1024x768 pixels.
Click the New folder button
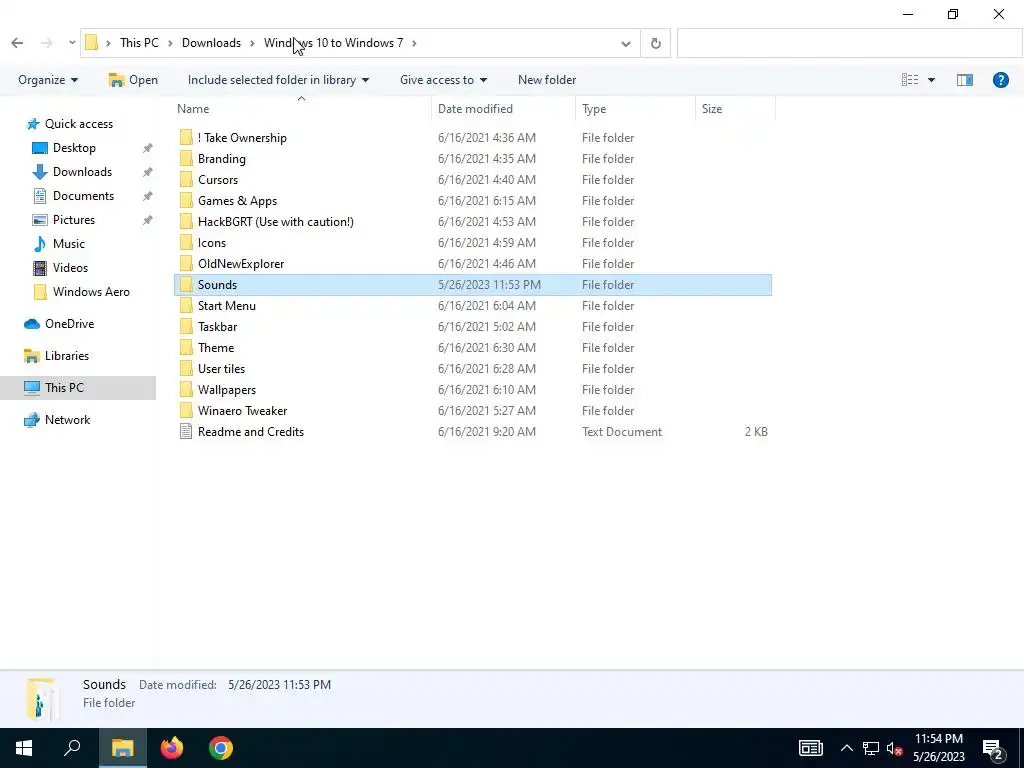[x=547, y=80]
